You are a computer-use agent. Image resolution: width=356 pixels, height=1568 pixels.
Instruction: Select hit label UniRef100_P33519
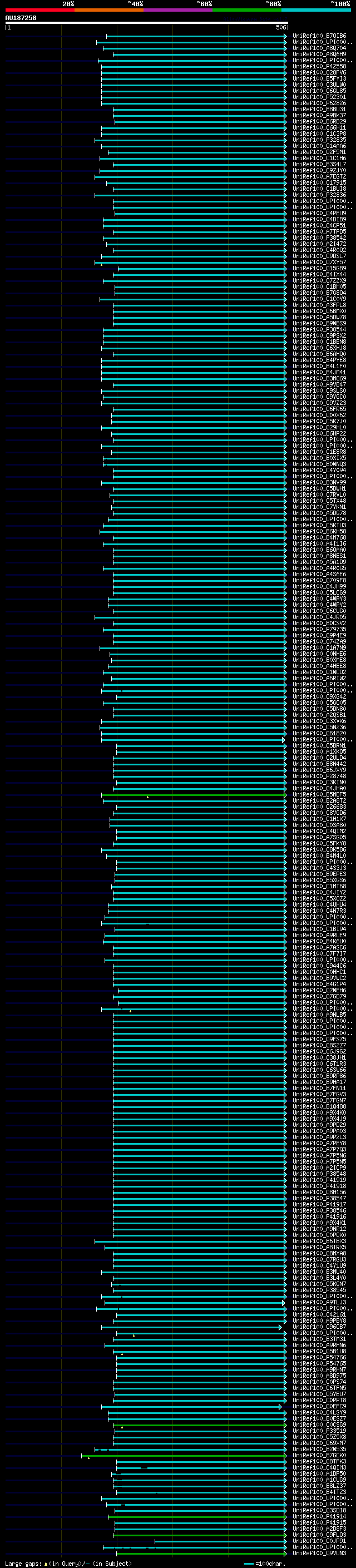tap(319, 1431)
